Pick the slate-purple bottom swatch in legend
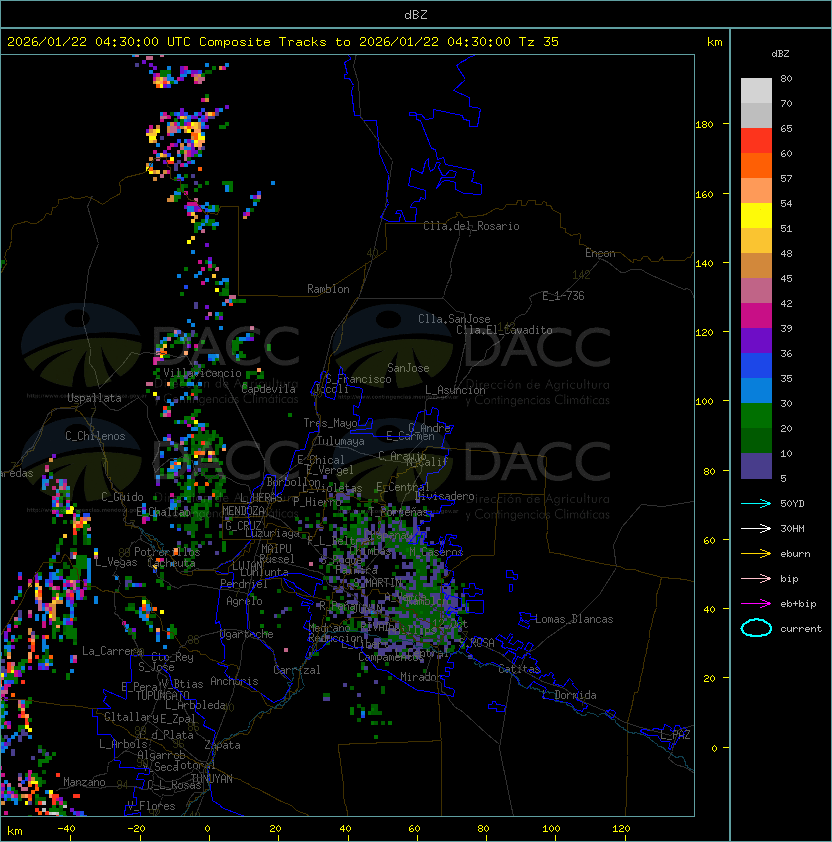This screenshot has width=832, height=842. [756, 466]
